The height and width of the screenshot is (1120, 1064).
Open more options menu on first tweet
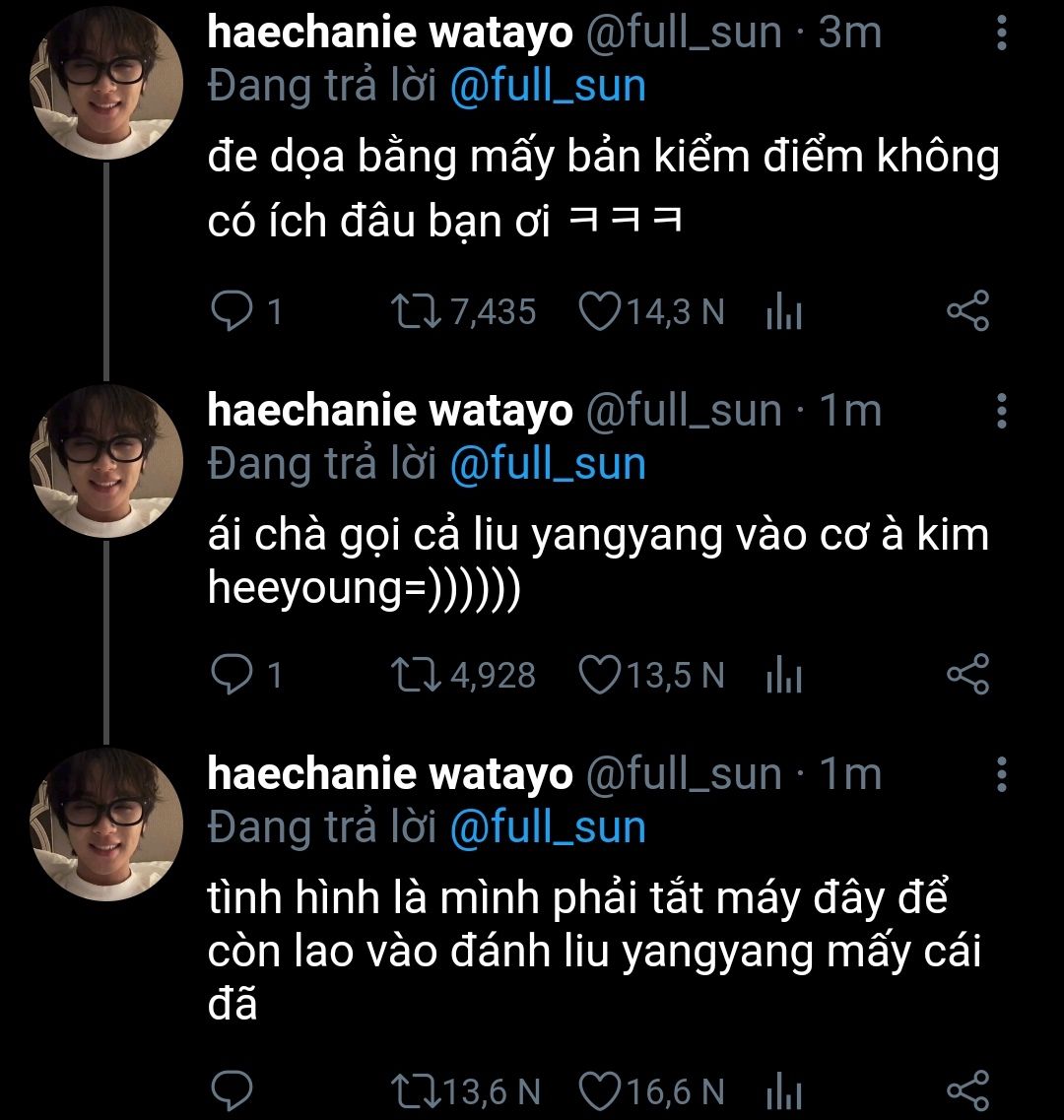[x=1002, y=34]
